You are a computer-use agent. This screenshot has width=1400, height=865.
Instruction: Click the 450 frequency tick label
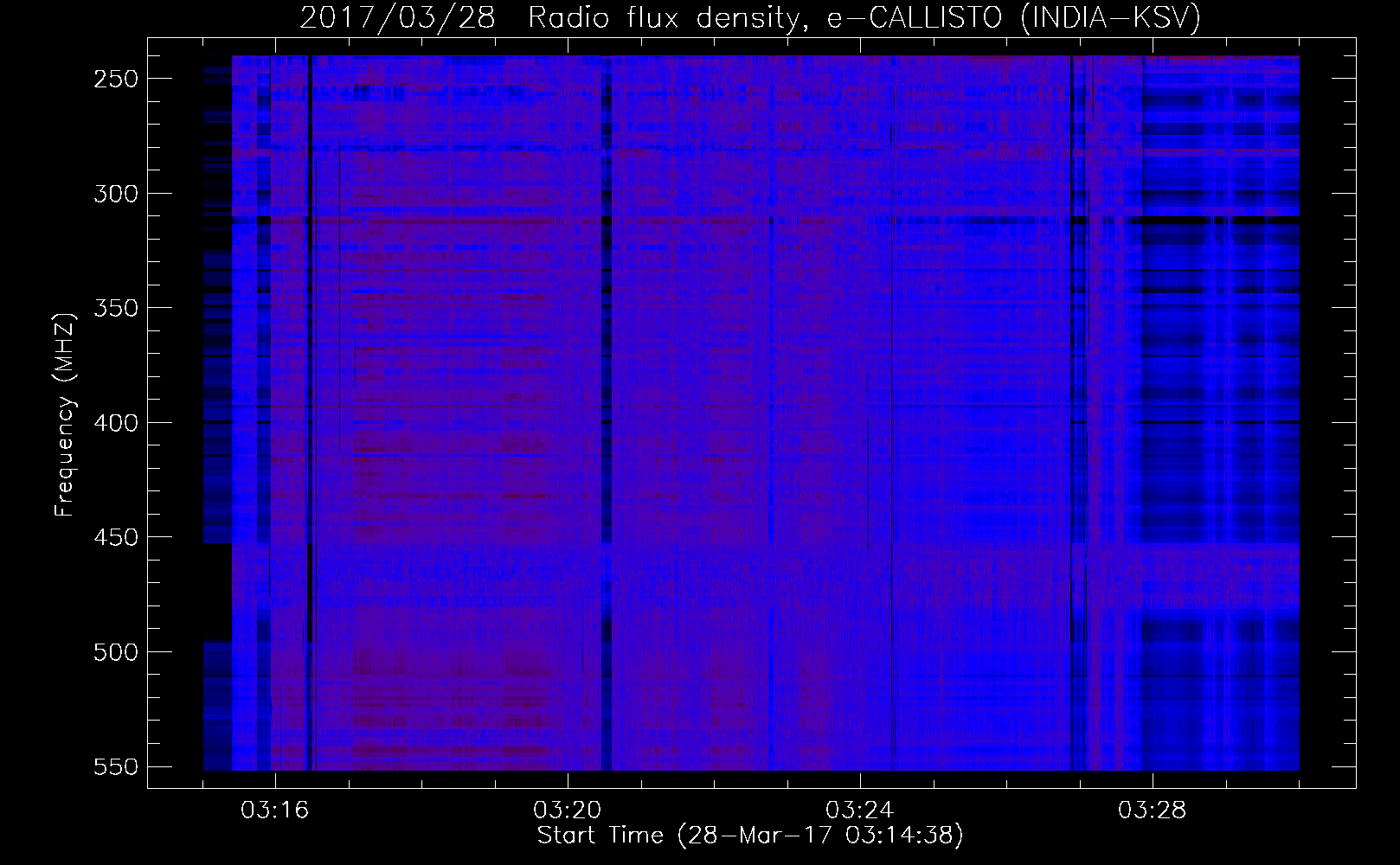pyautogui.click(x=115, y=537)
